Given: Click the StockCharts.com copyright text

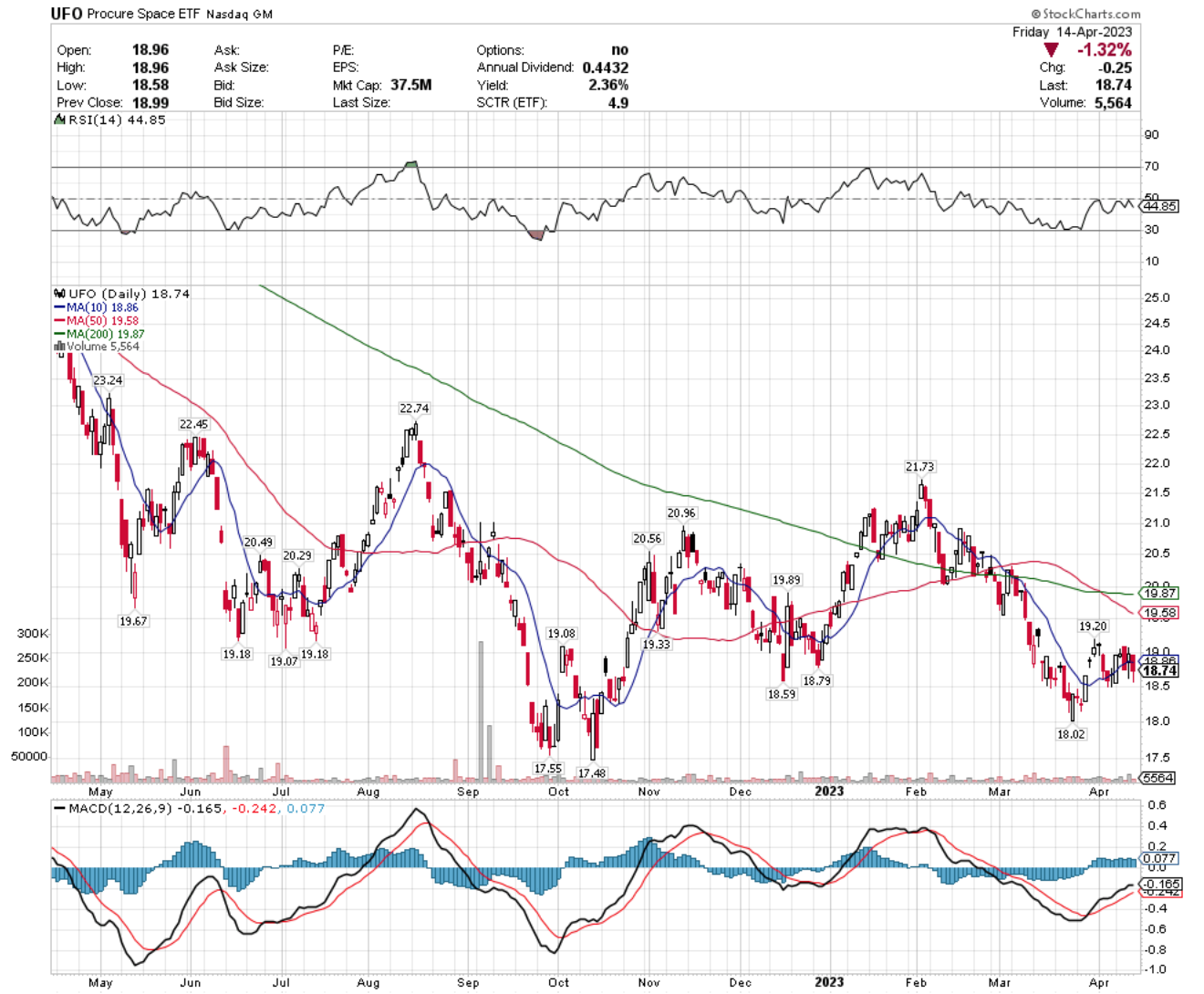Looking at the screenshot, I should click(1085, 14).
